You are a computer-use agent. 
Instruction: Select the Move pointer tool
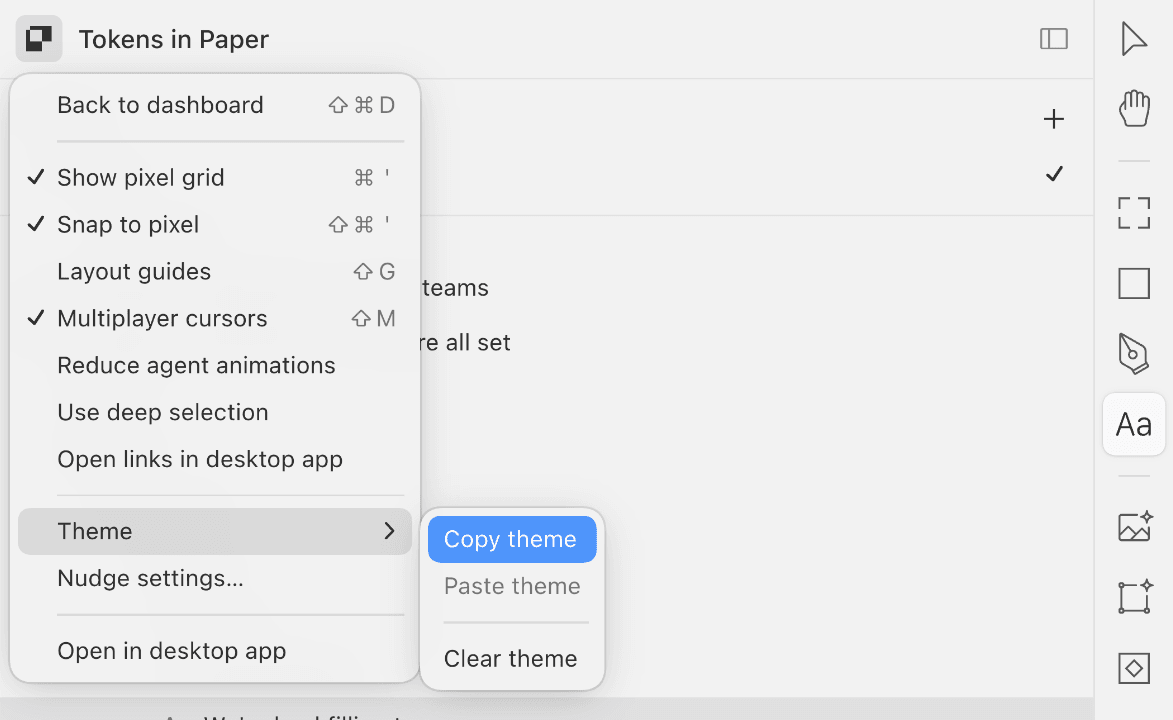pos(1134,39)
